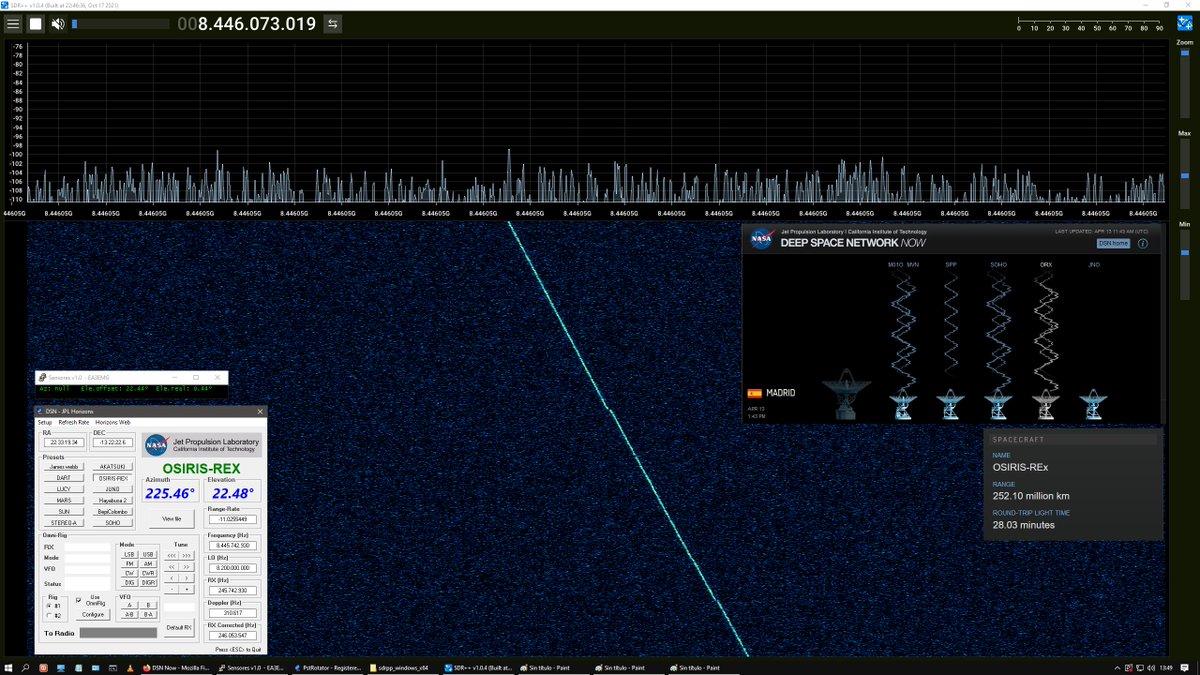Image resolution: width=1200 pixels, height=675 pixels.
Task: Mute audio using the SDR++ speaker icon
Action: (57, 23)
